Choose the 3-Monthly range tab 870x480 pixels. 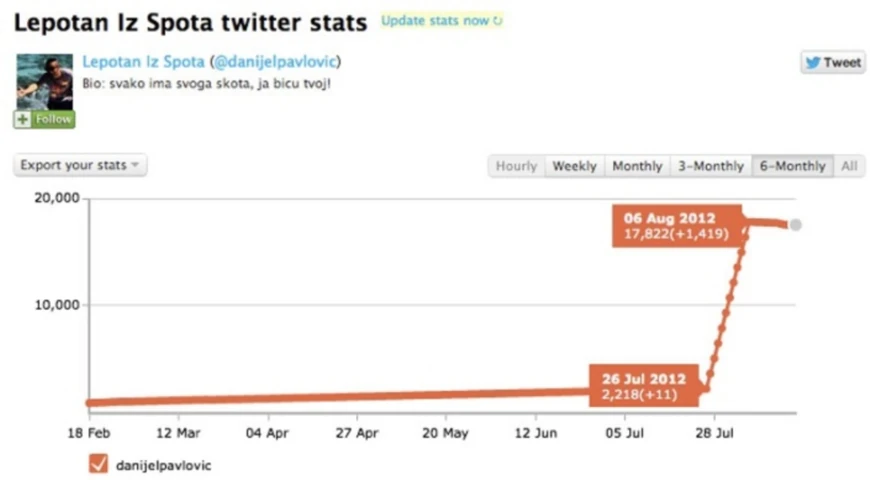711,167
